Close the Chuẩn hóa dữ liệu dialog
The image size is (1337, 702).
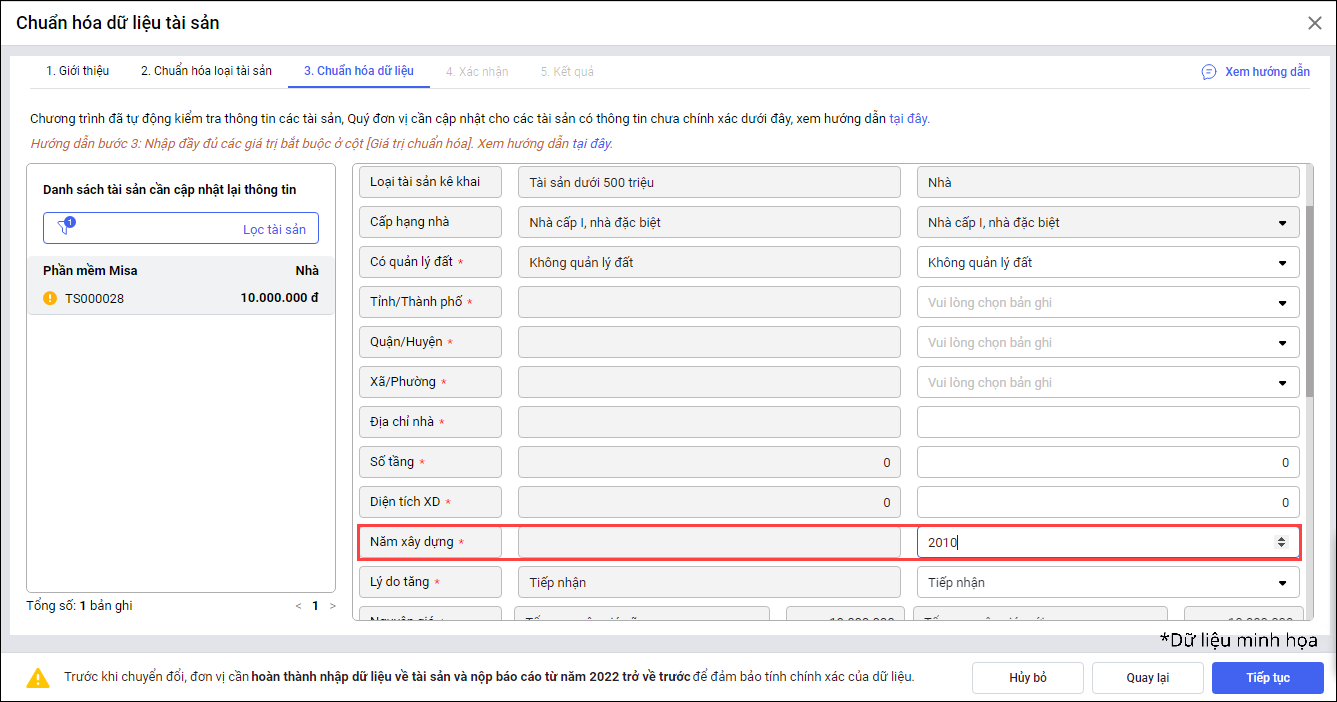1315,23
